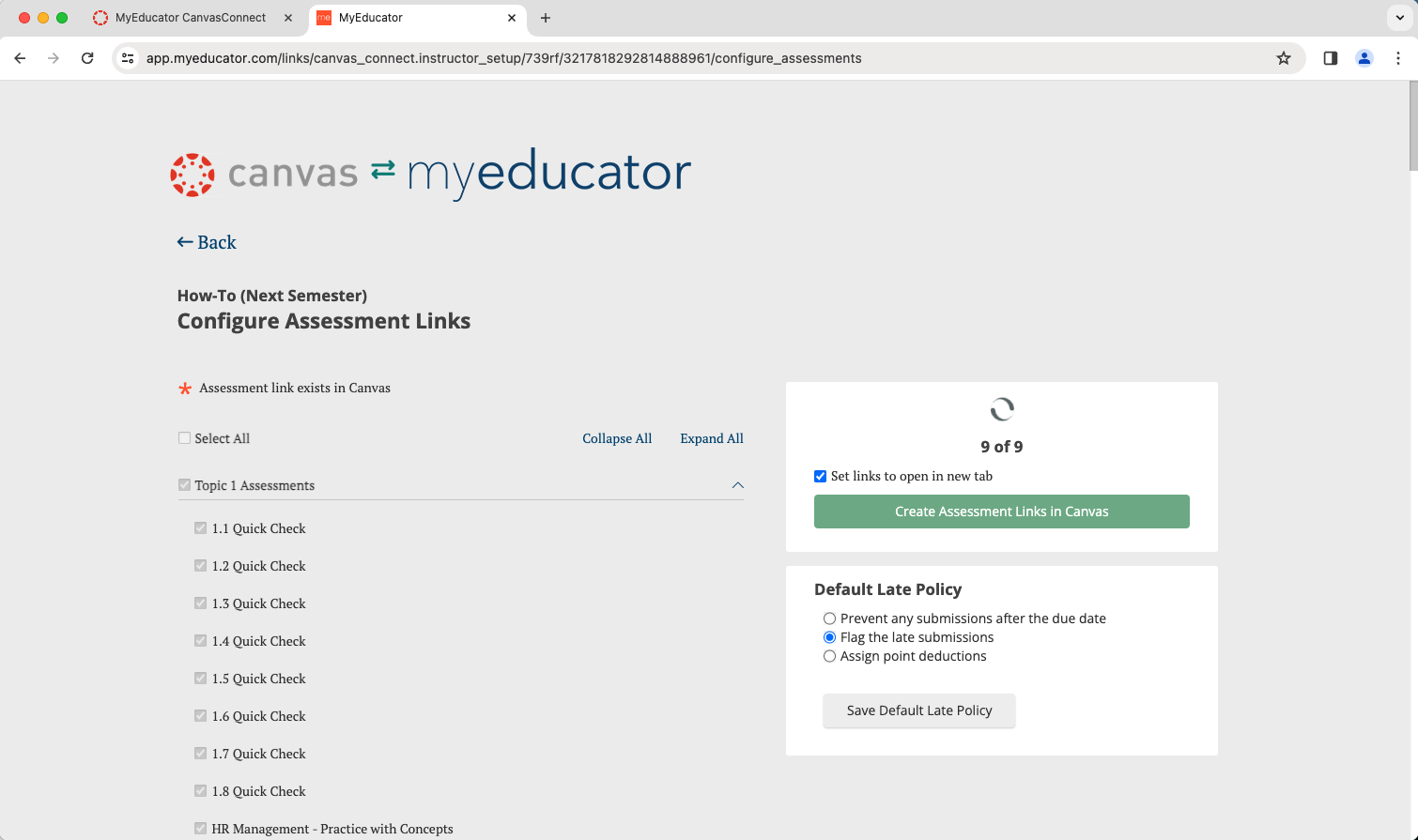1418x840 pixels.
Task: Select Flag the late submissions option
Action: coord(829,637)
